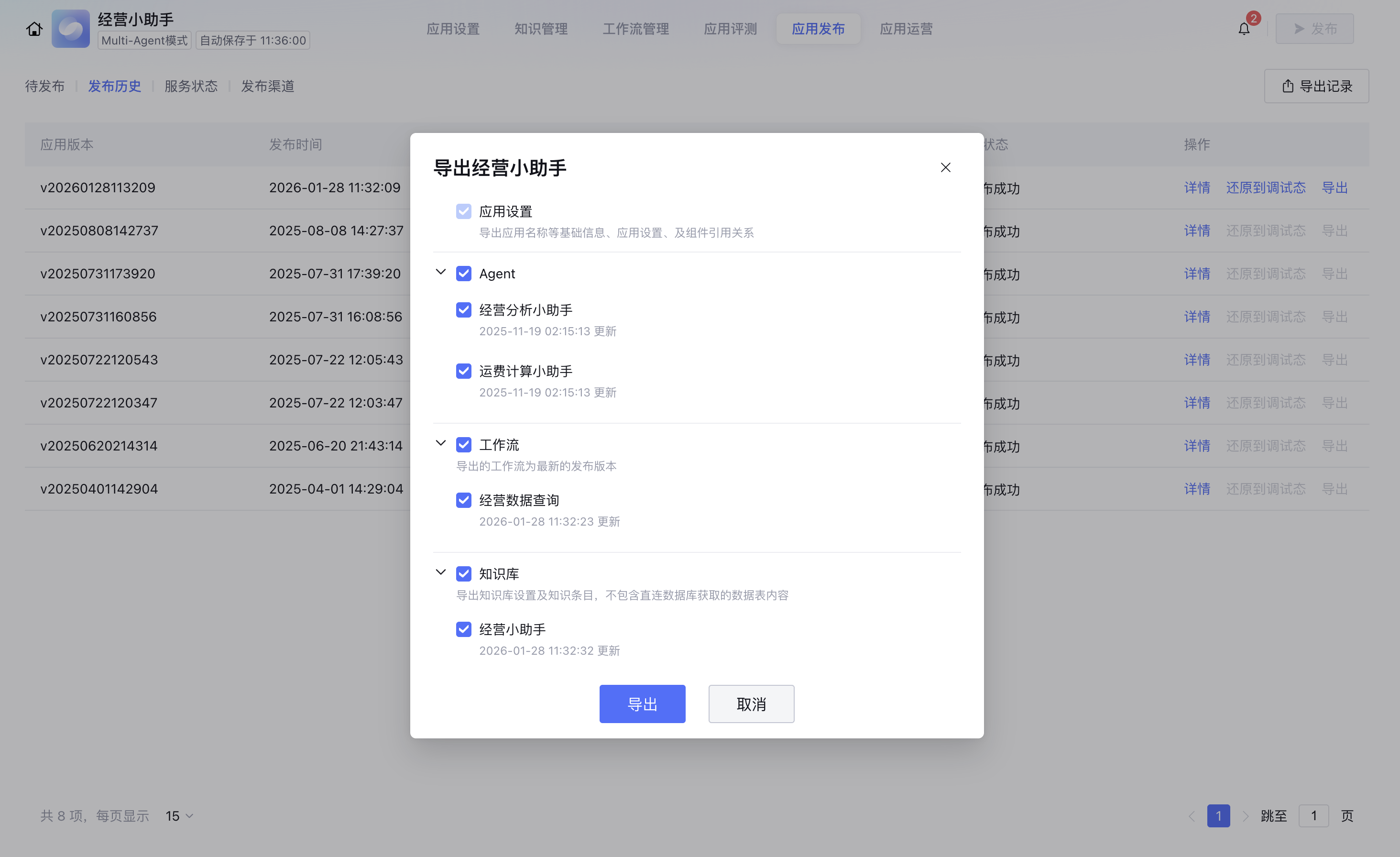Uncheck the 工作流 group checkbox
This screenshot has height=857, width=1400.
(464, 444)
